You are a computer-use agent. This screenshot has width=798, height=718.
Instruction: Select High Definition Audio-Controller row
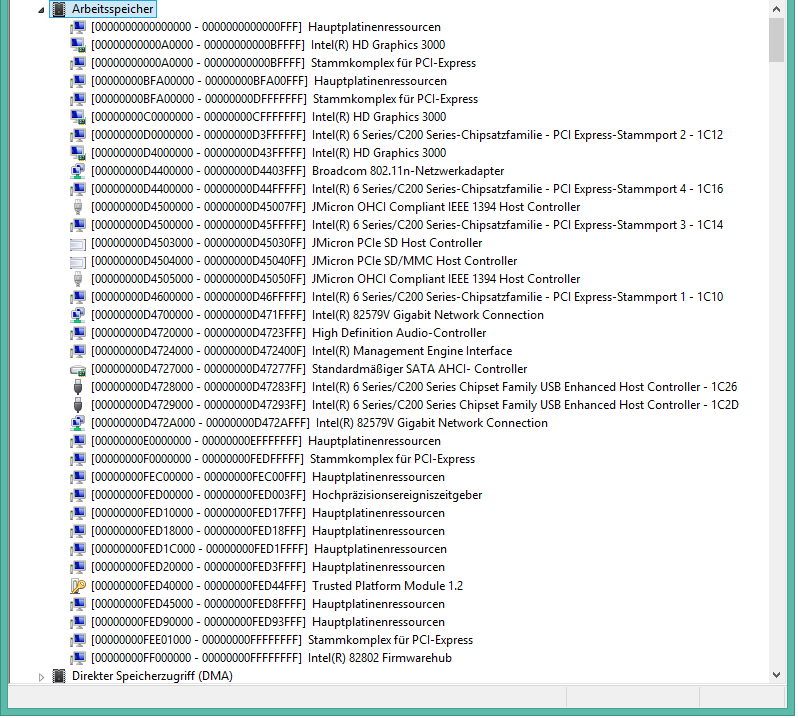point(288,333)
